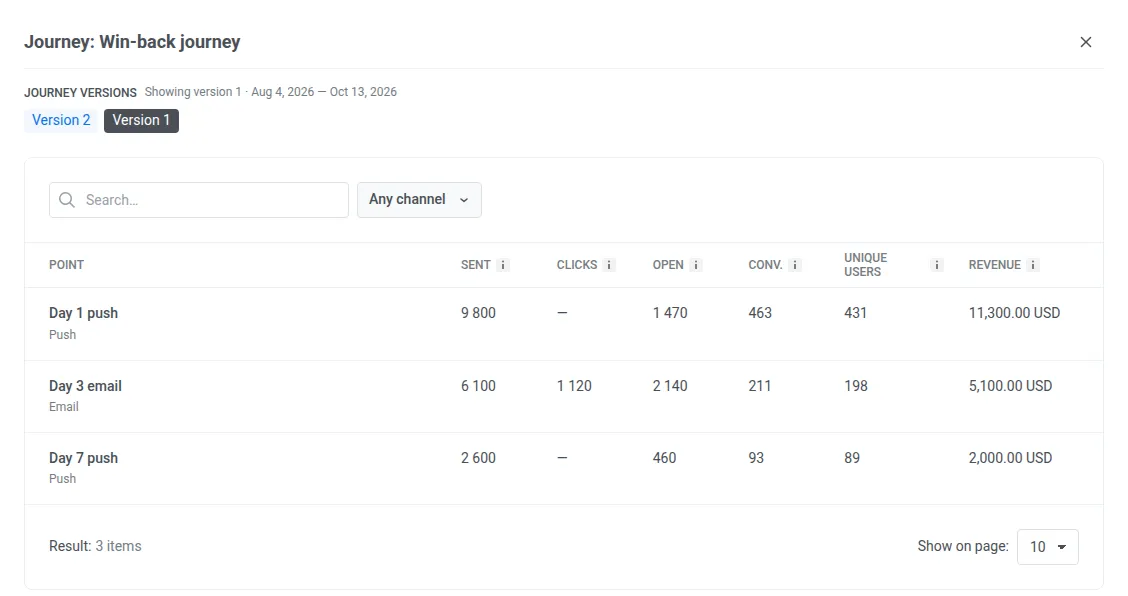Viewport: 1128px width, 596px height.
Task: Click the unique users value 89
Action: coord(852,458)
